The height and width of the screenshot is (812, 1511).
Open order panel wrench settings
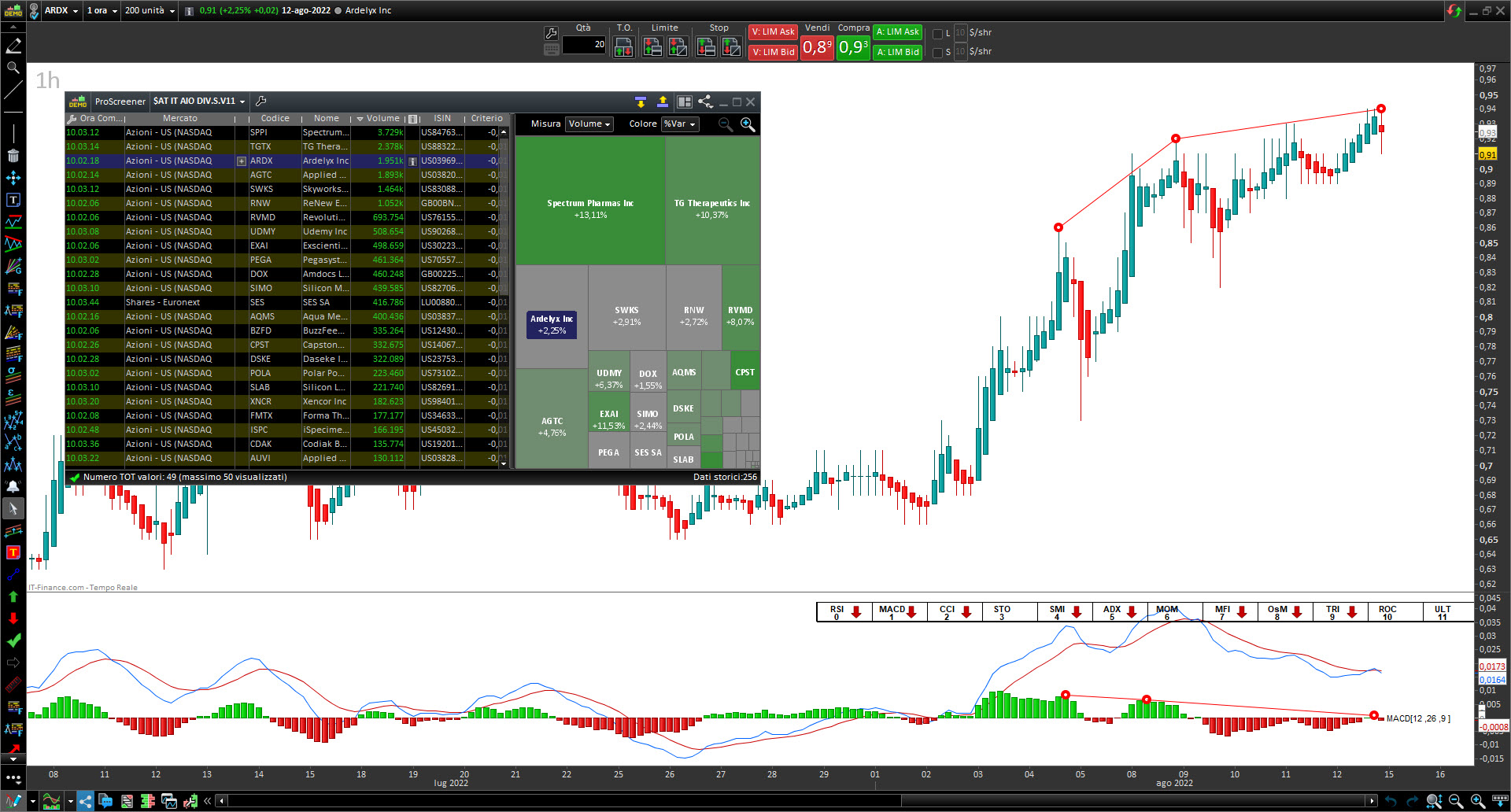(551, 33)
